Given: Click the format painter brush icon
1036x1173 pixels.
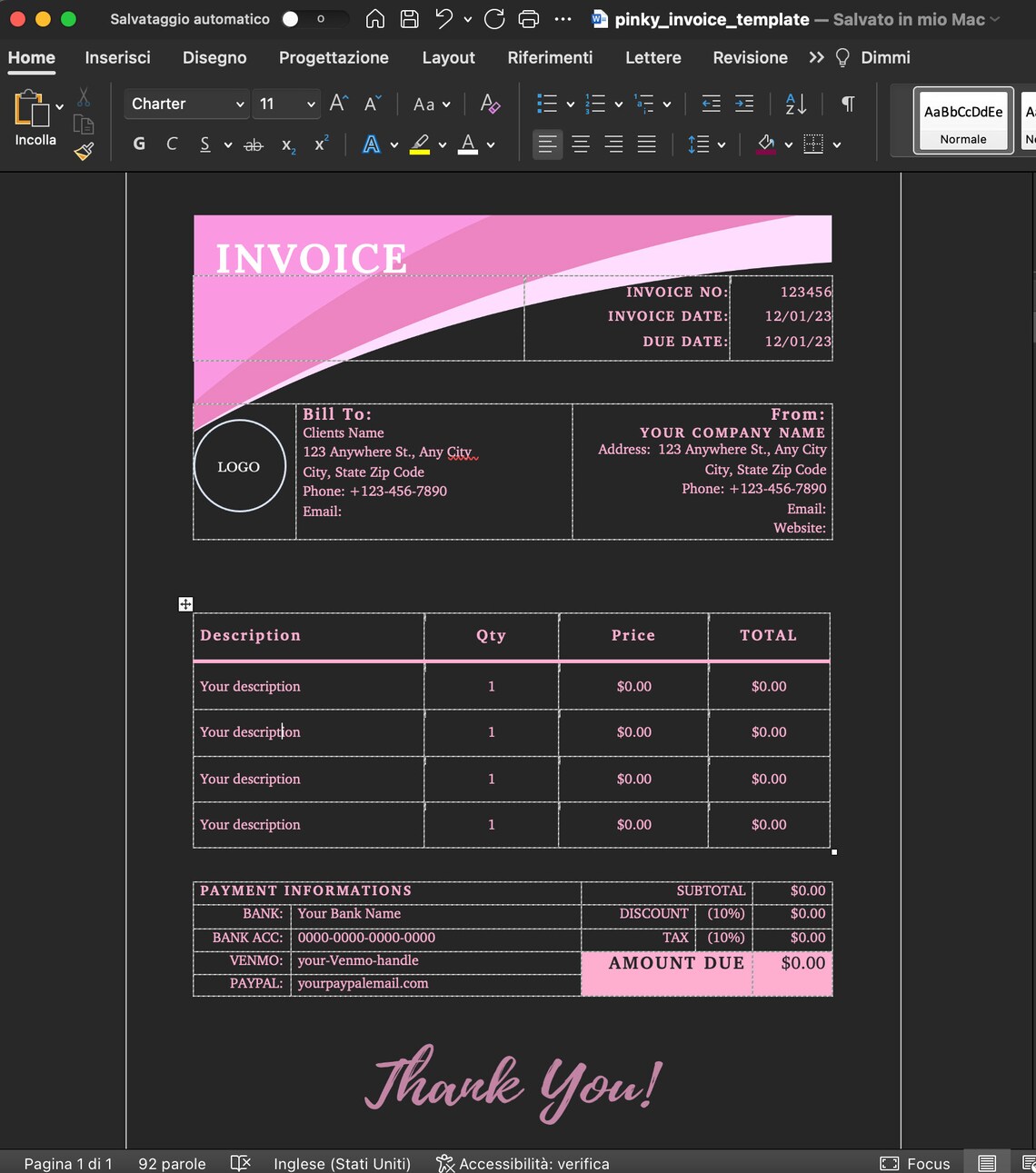Looking at the screenshot, I should (x=84, y=152).
